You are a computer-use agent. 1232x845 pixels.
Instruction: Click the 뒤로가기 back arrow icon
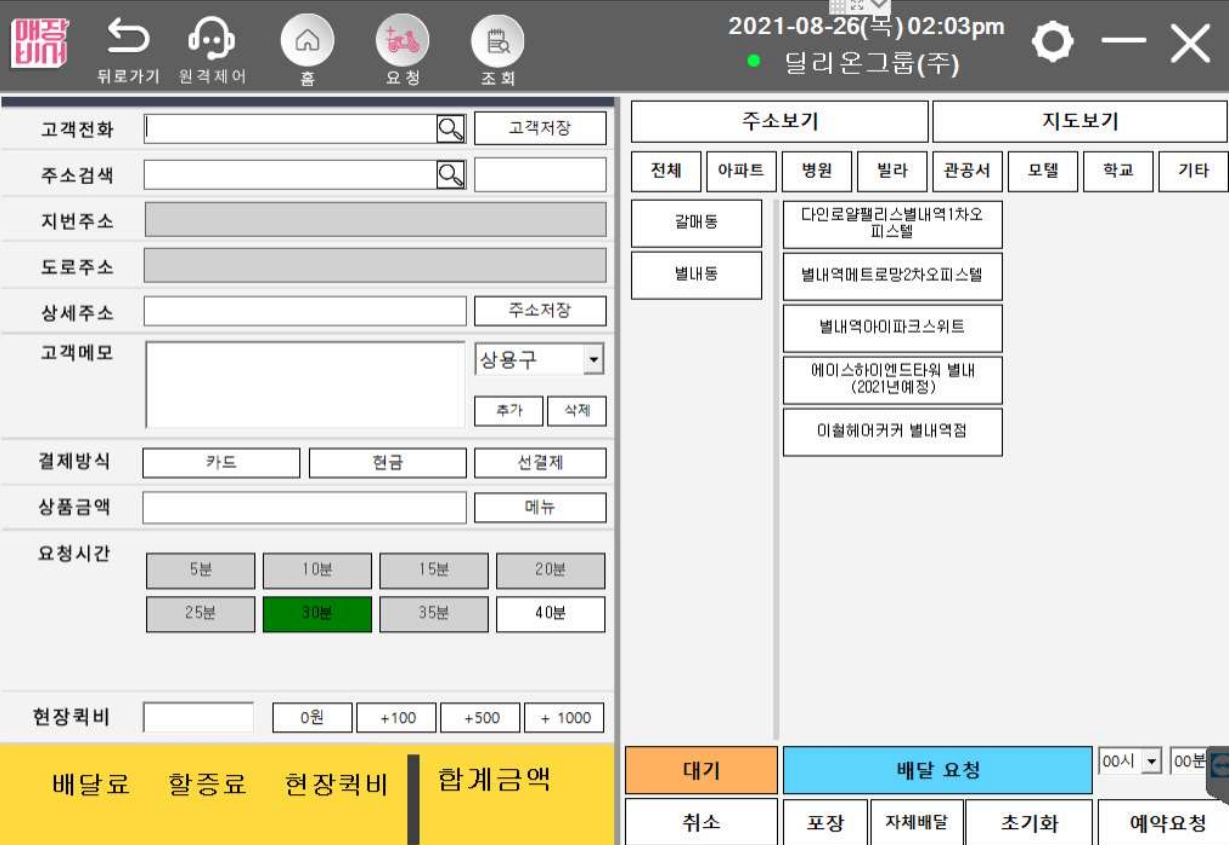pyautogui.click(x=128, y=39)
